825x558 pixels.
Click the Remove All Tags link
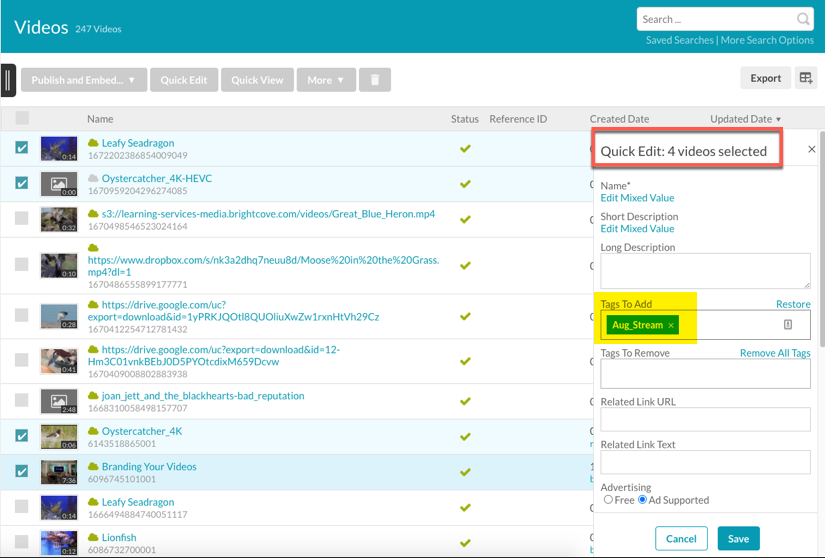tap(775, 353)
